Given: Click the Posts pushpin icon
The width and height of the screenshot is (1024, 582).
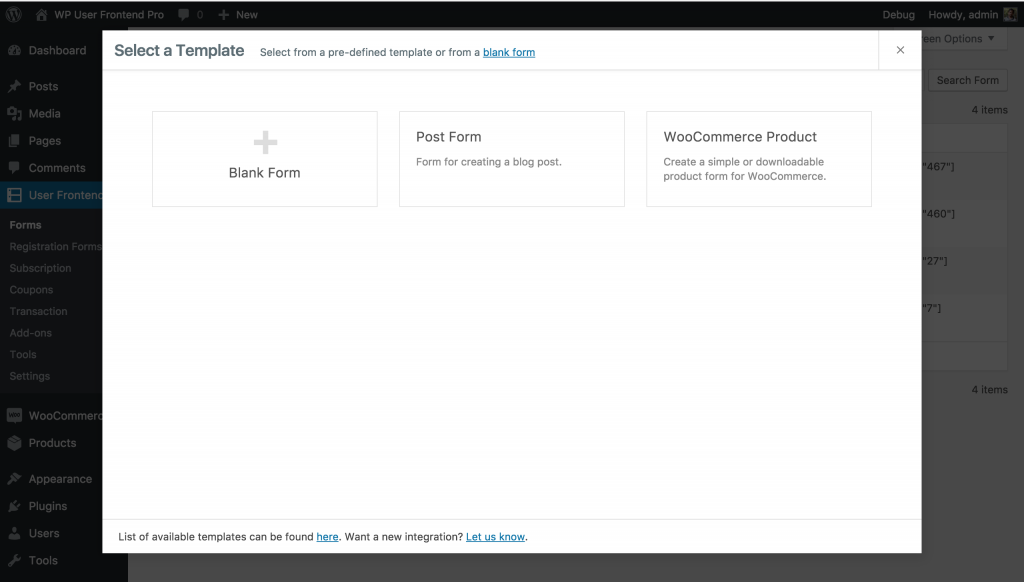Looking at the screenshot, I should (x=14, y=86).
